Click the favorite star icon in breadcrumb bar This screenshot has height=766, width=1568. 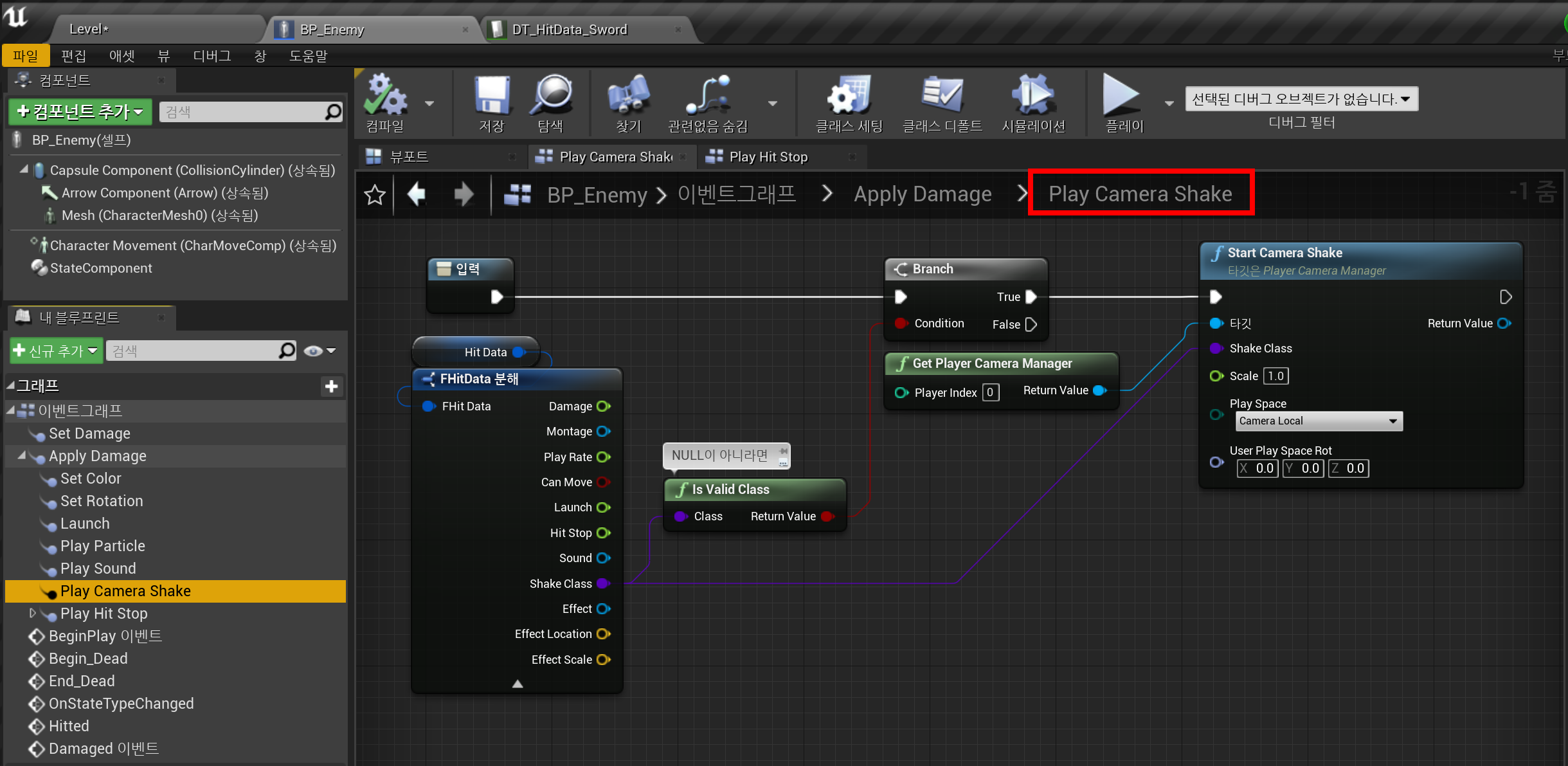click(x=375, y=194)
